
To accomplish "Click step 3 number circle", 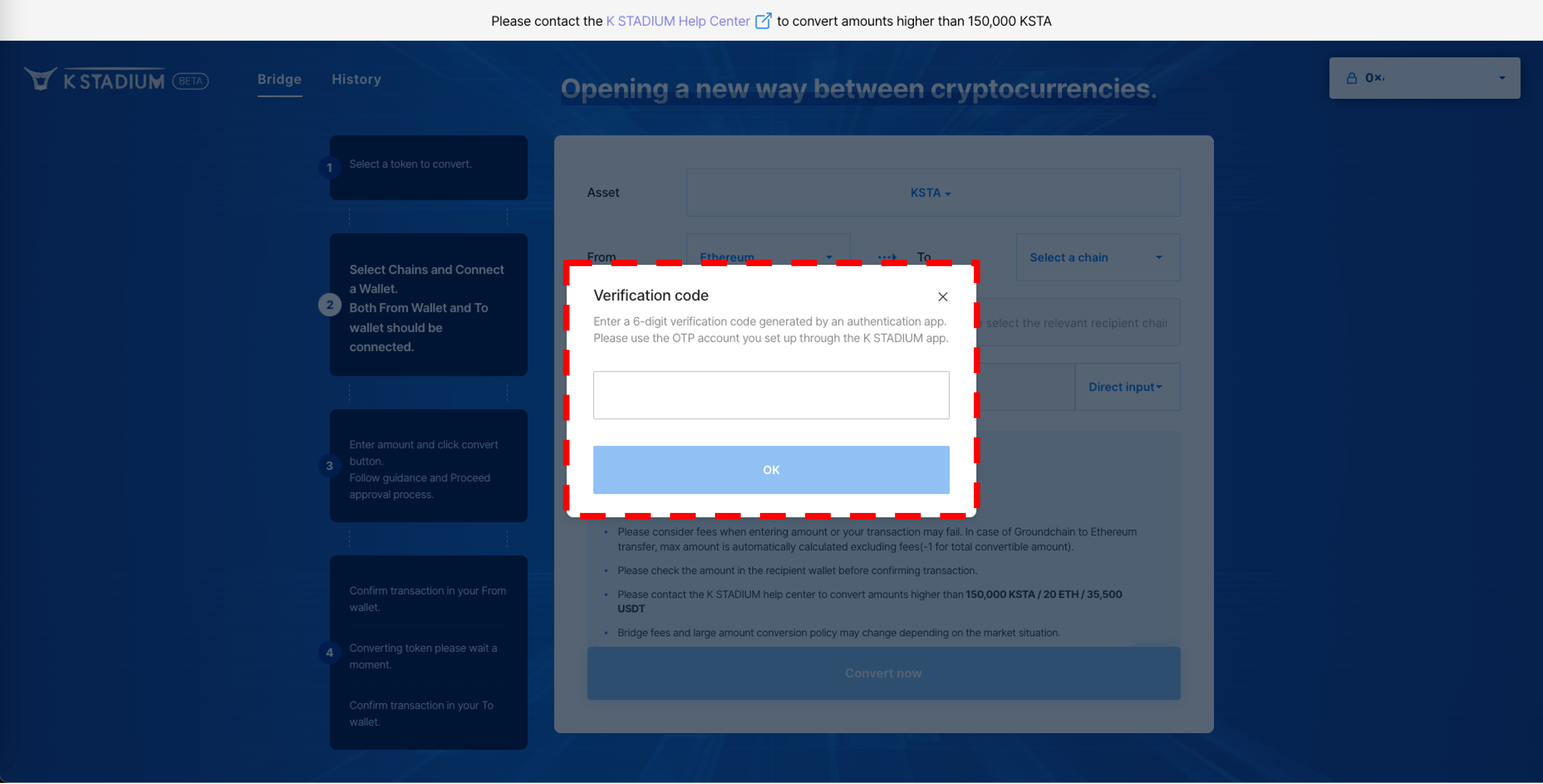I will tap(329, 466).
